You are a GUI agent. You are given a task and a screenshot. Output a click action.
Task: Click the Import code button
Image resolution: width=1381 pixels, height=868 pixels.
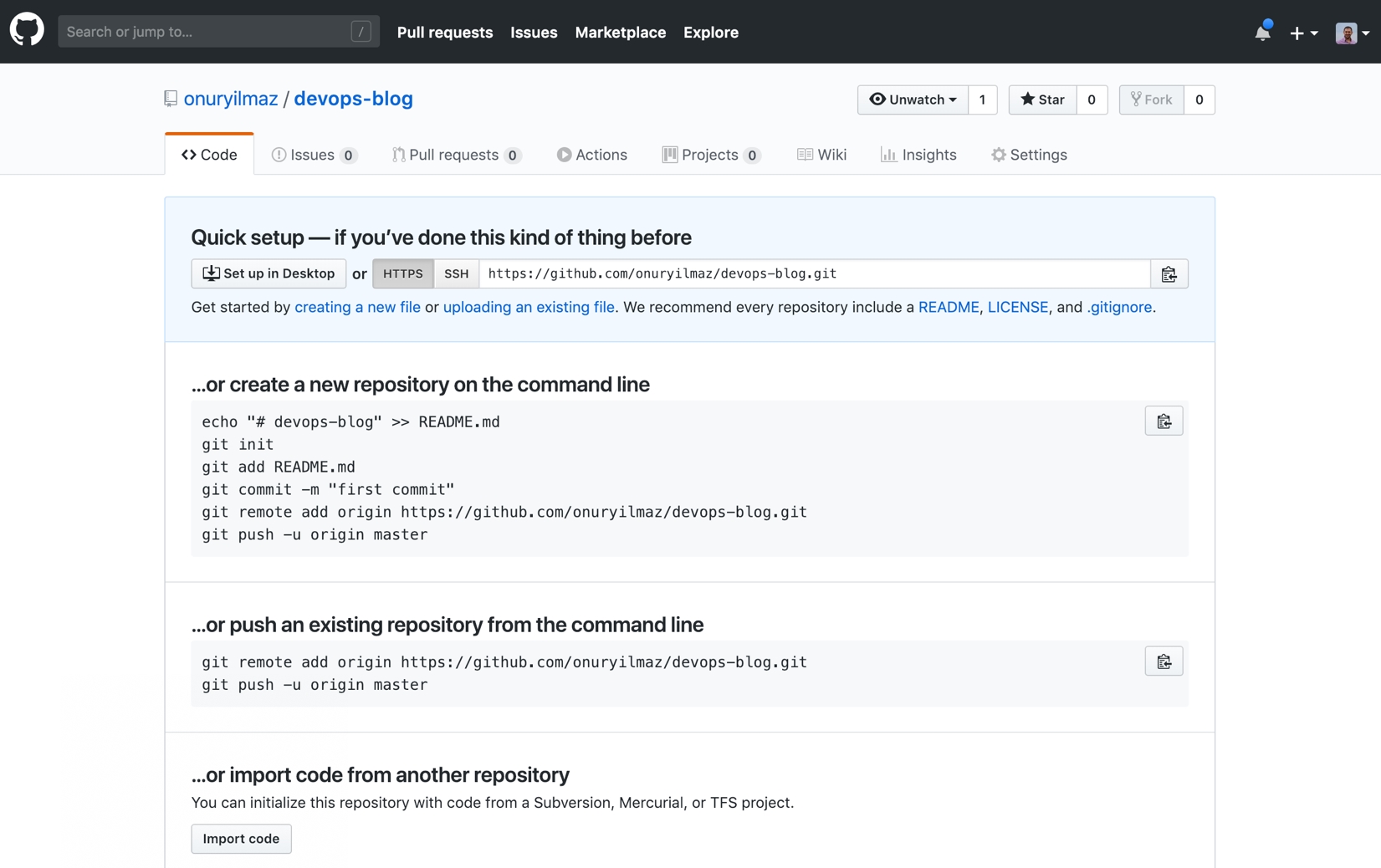[241, 839]
